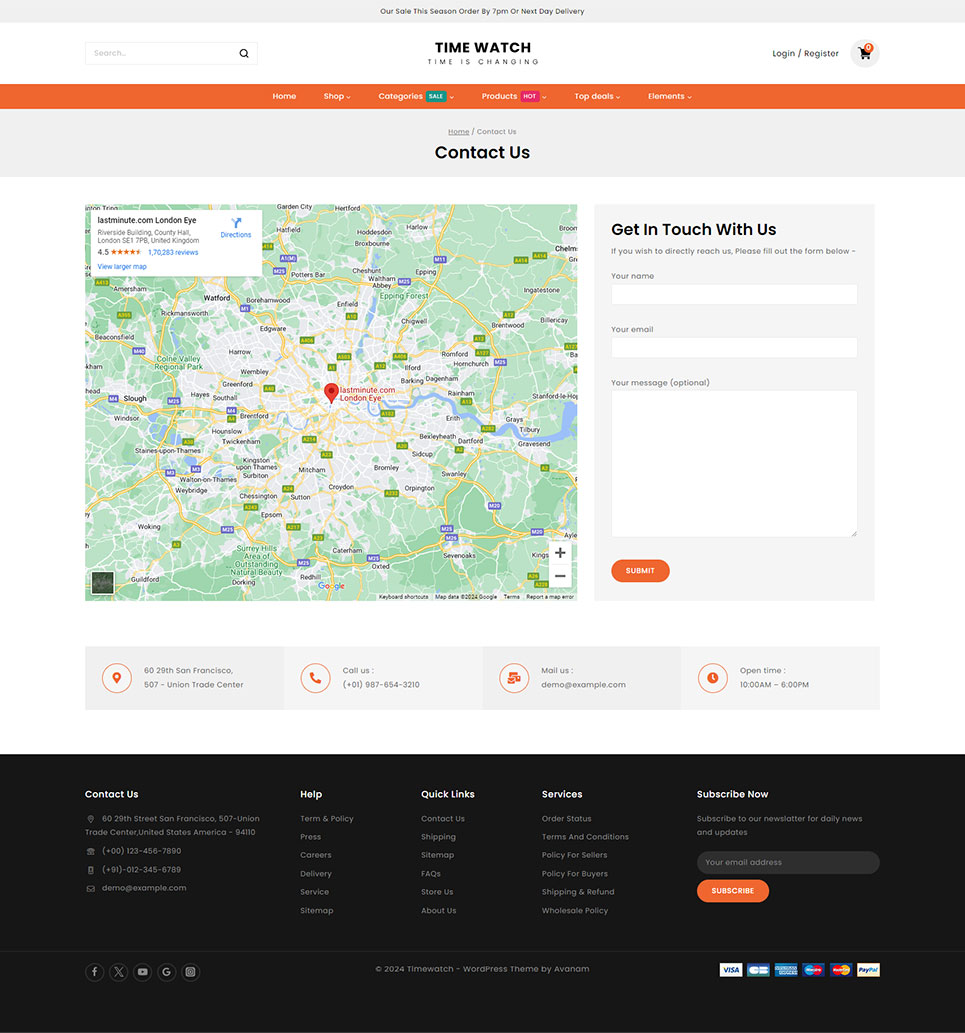Open the YouTube social icon in footer
965x1033 pixels.
tap(143, 972)
